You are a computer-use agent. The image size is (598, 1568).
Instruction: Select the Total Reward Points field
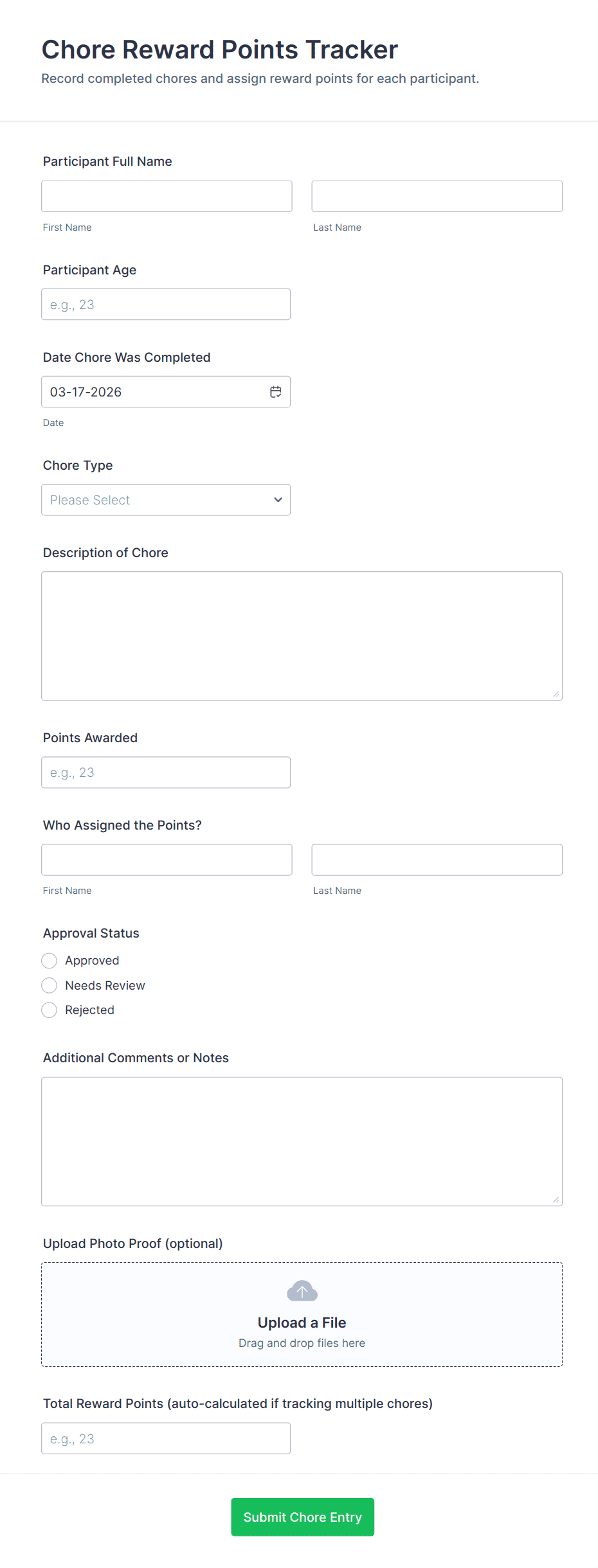[x=166, y=1438]
